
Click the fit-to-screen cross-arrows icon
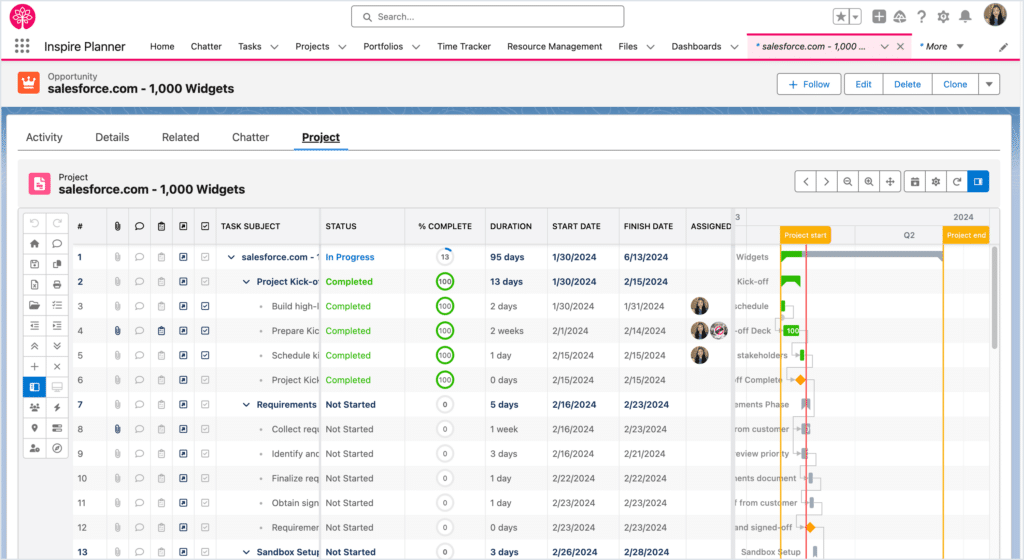coord(890,181)
